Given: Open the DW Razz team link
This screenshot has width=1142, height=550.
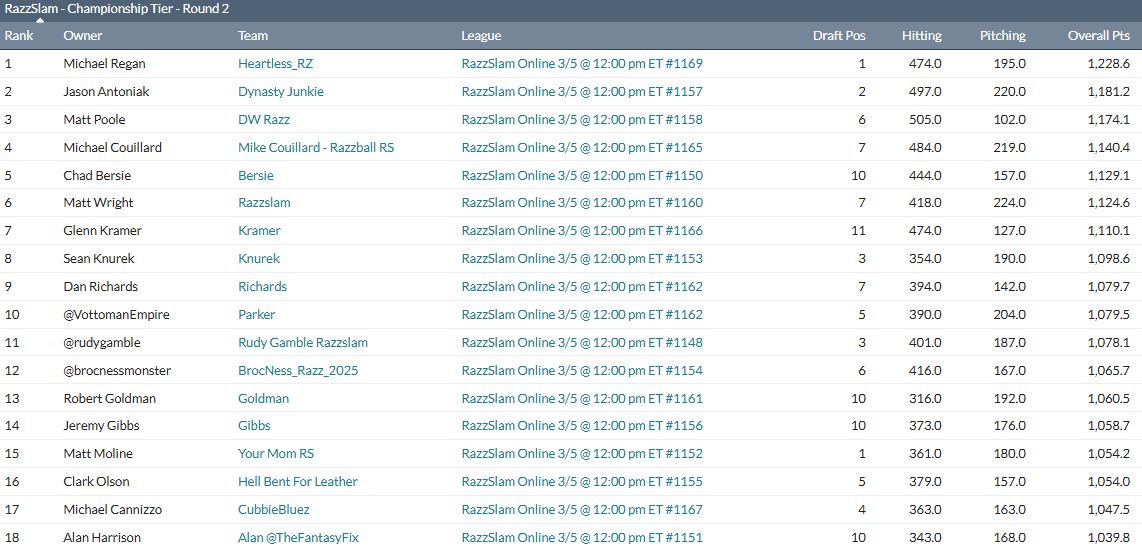Looking at the screenshot, I should tap(264, 119).
